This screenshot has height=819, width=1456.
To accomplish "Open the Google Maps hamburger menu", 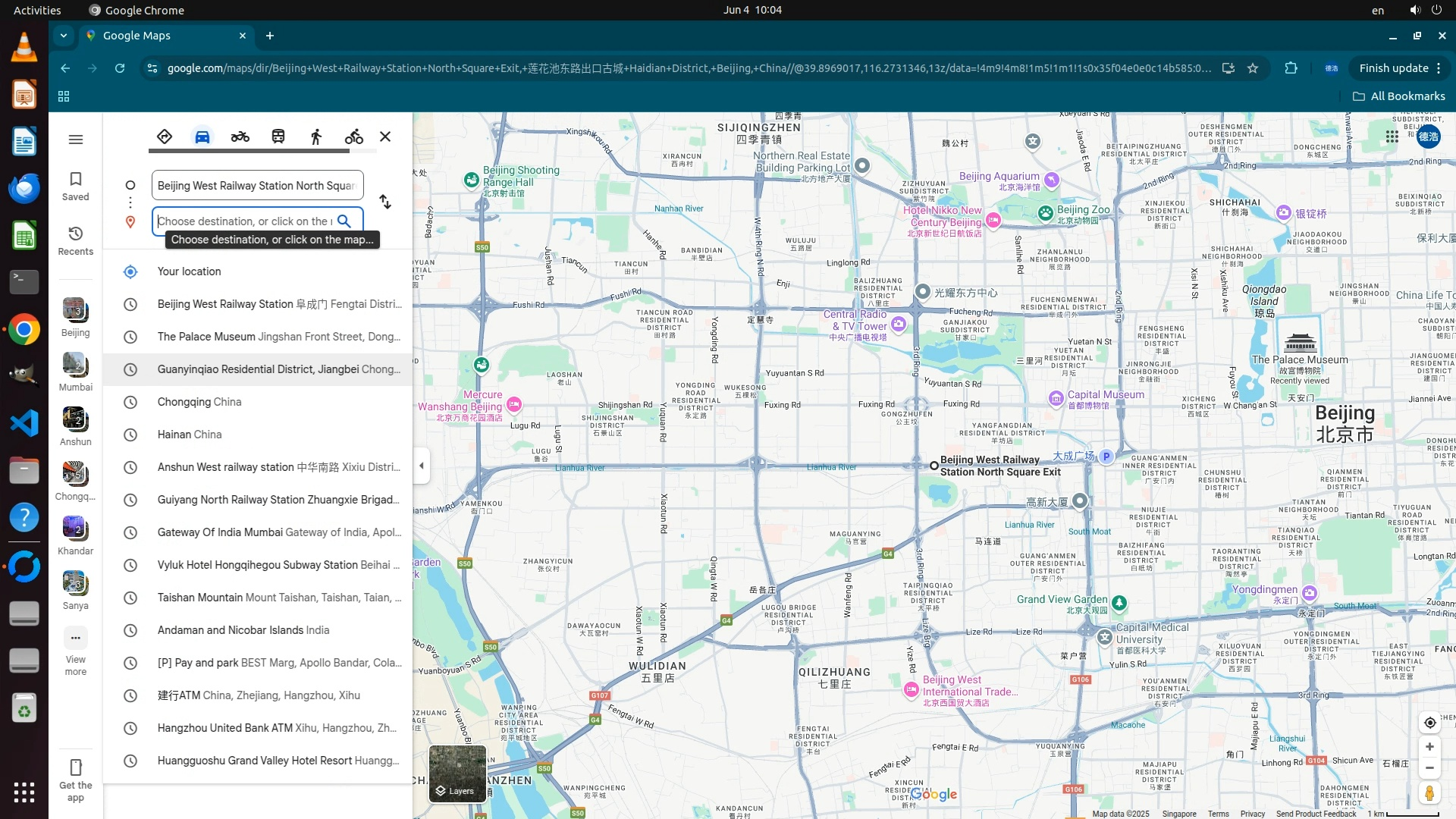I will (x=75, y=140).
